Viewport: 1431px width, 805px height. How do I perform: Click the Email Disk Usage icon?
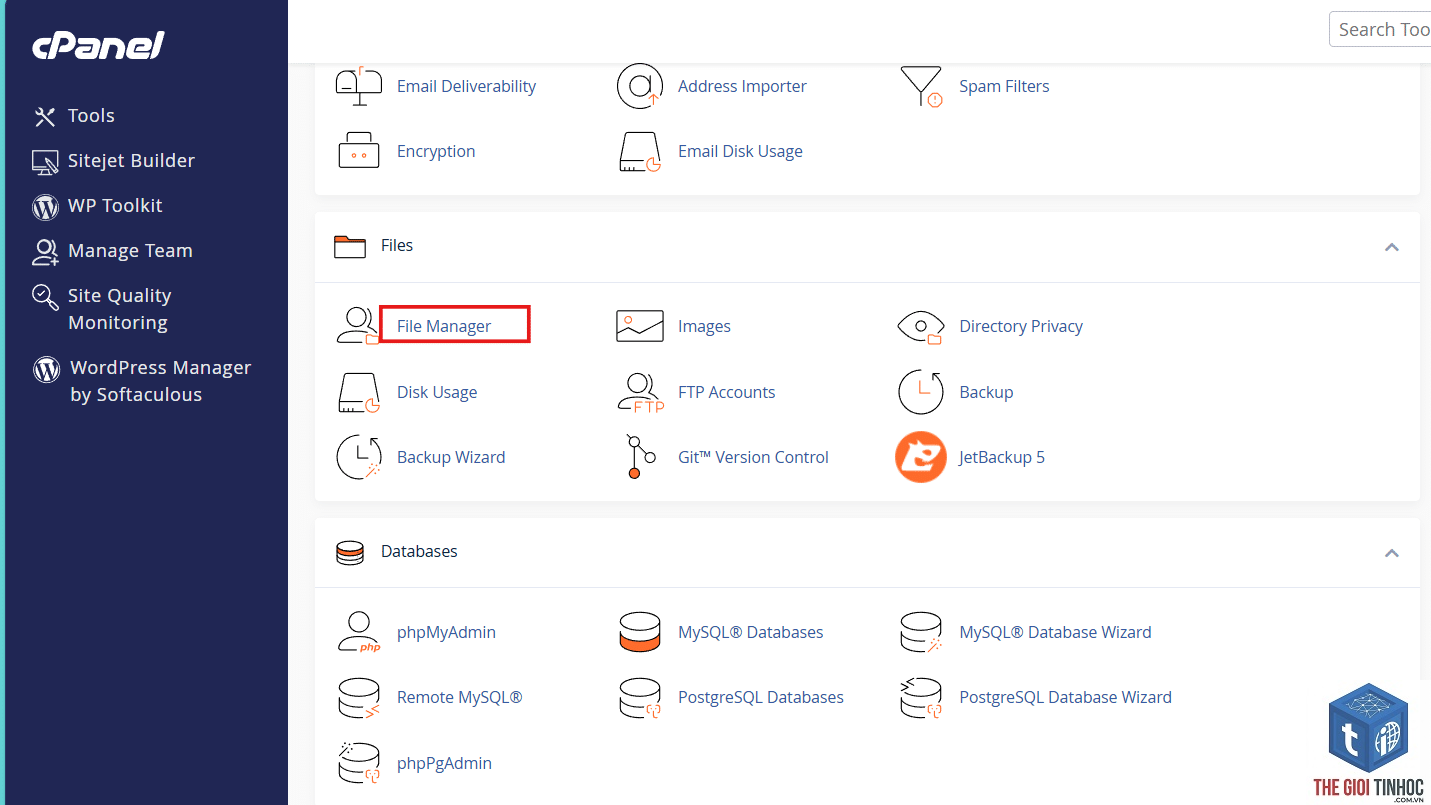640,152
